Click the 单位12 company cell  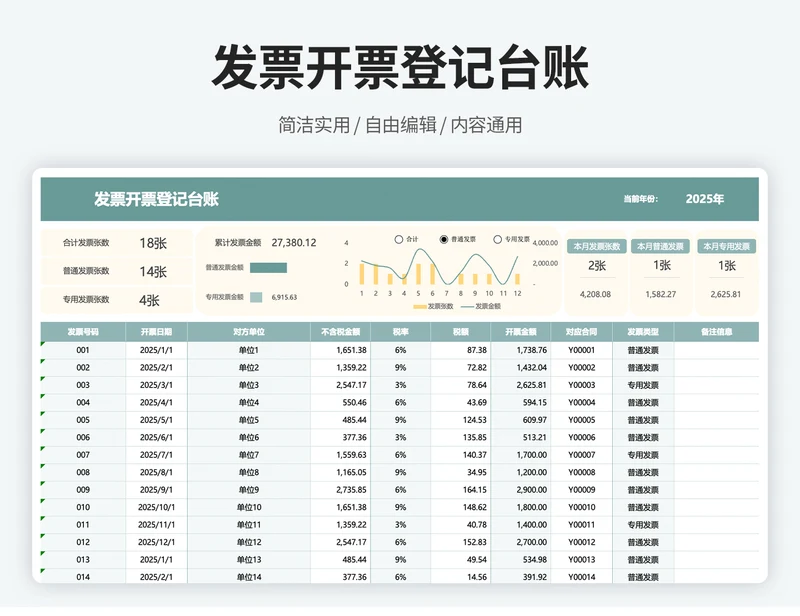[x=249, y=542]
